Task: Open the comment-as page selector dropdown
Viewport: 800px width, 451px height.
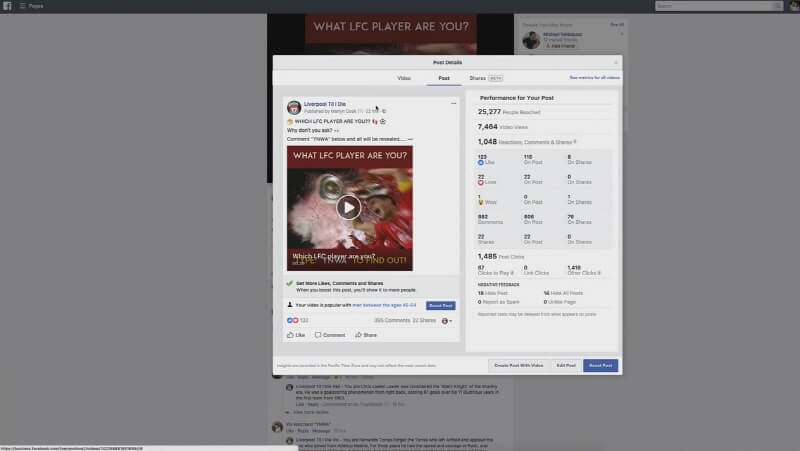Action: coord(446,321)
